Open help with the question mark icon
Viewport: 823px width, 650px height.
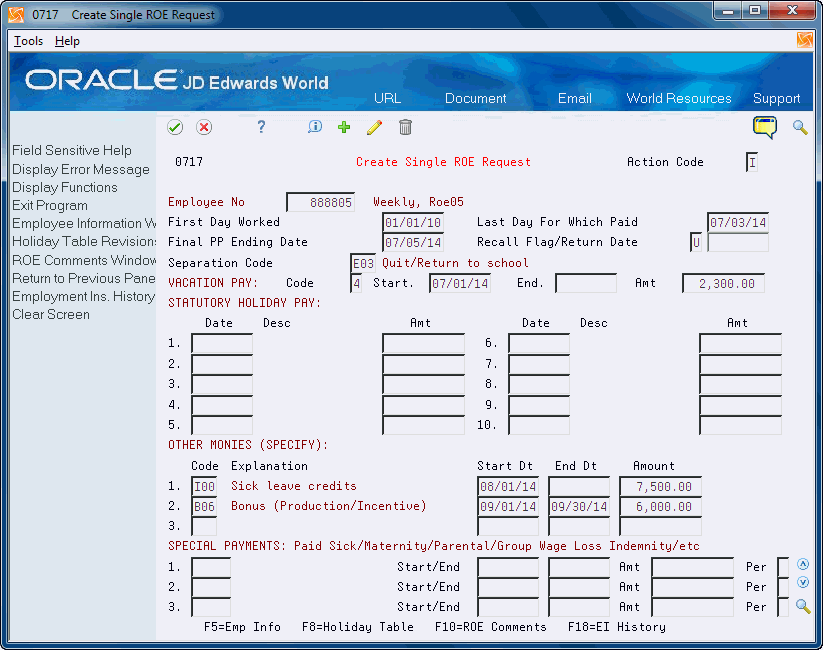261,127
